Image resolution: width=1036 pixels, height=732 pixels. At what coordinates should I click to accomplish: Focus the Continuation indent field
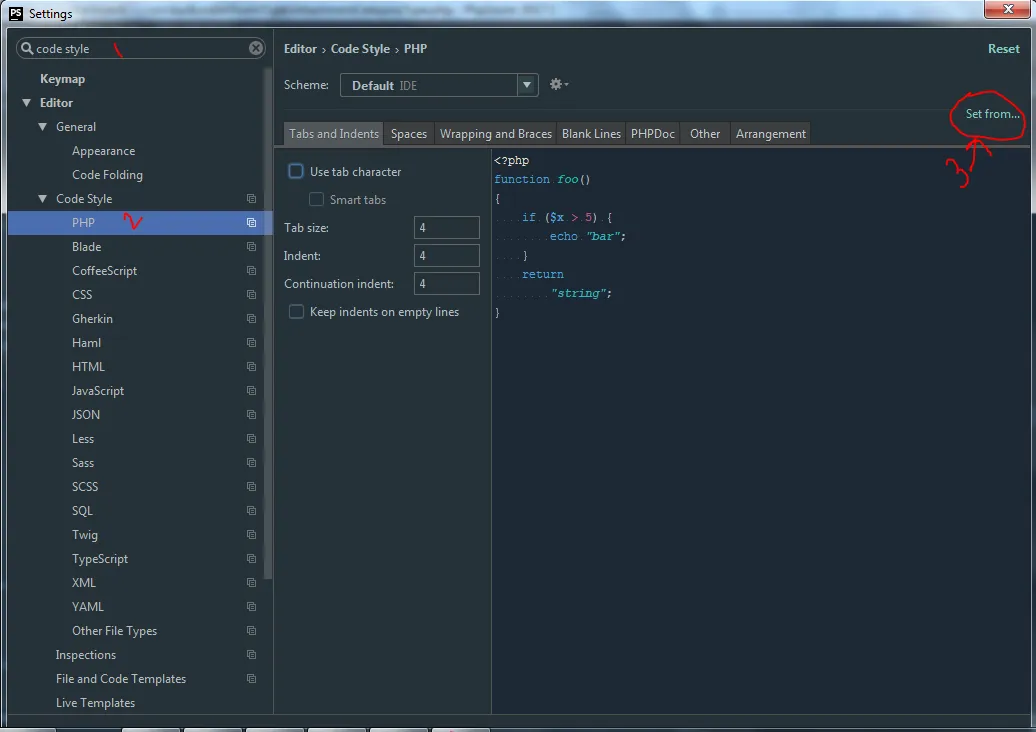pos(447,283)
